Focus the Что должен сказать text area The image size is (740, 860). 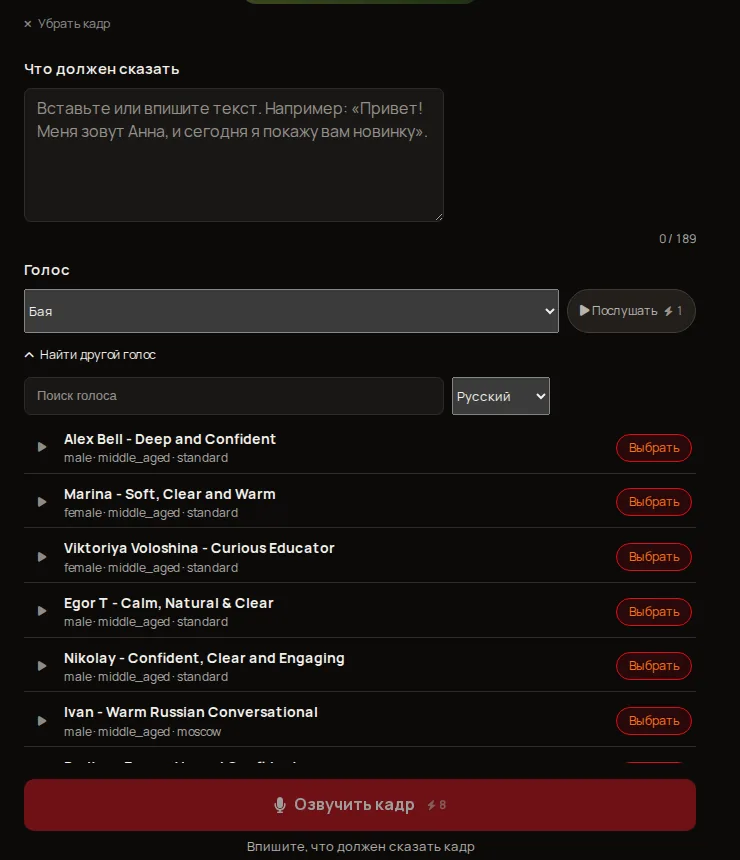point(234,155)
